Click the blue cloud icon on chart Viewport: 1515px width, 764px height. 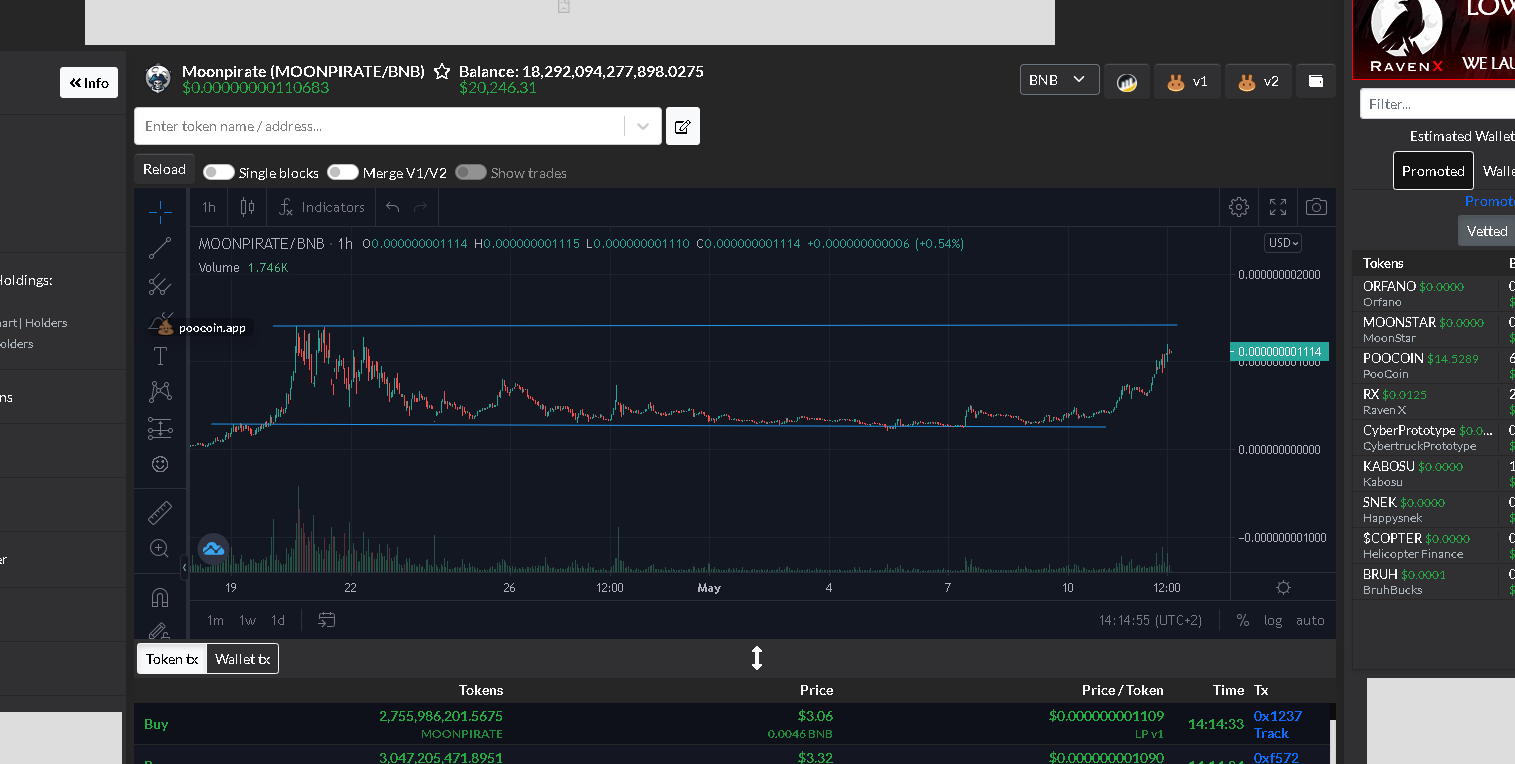point(213,548)
